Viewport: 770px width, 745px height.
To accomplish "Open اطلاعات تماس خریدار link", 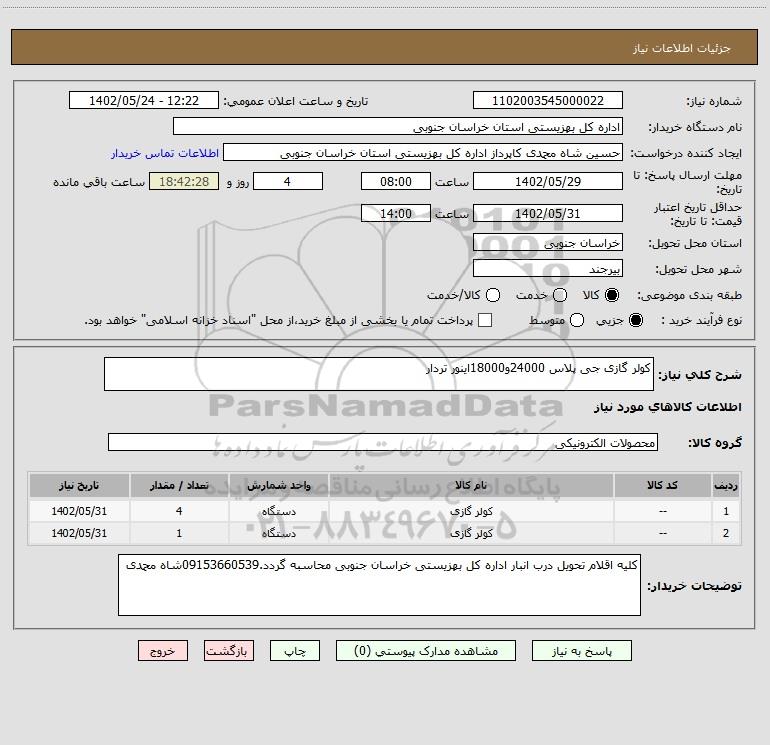I will click(165, 153).
